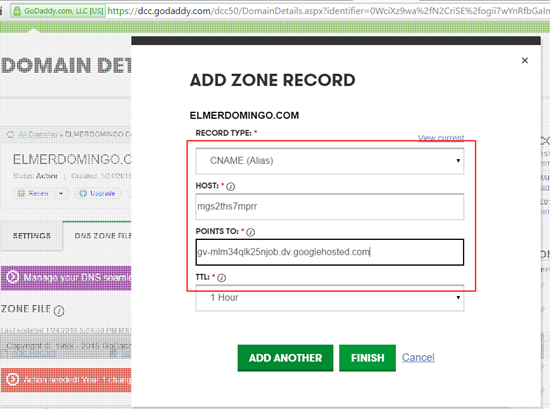Switch to the Settings tab
Viewport: 550px width, 409px height.
click(x=32, y=236)
